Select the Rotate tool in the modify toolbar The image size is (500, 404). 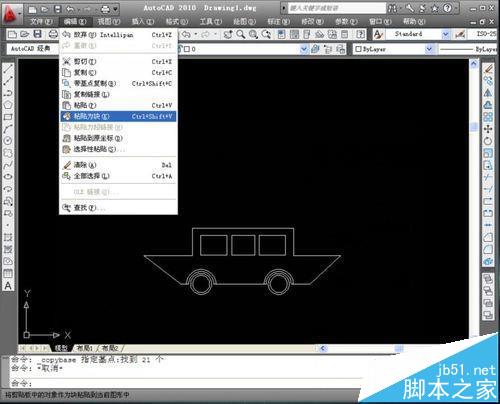(488, 141)
